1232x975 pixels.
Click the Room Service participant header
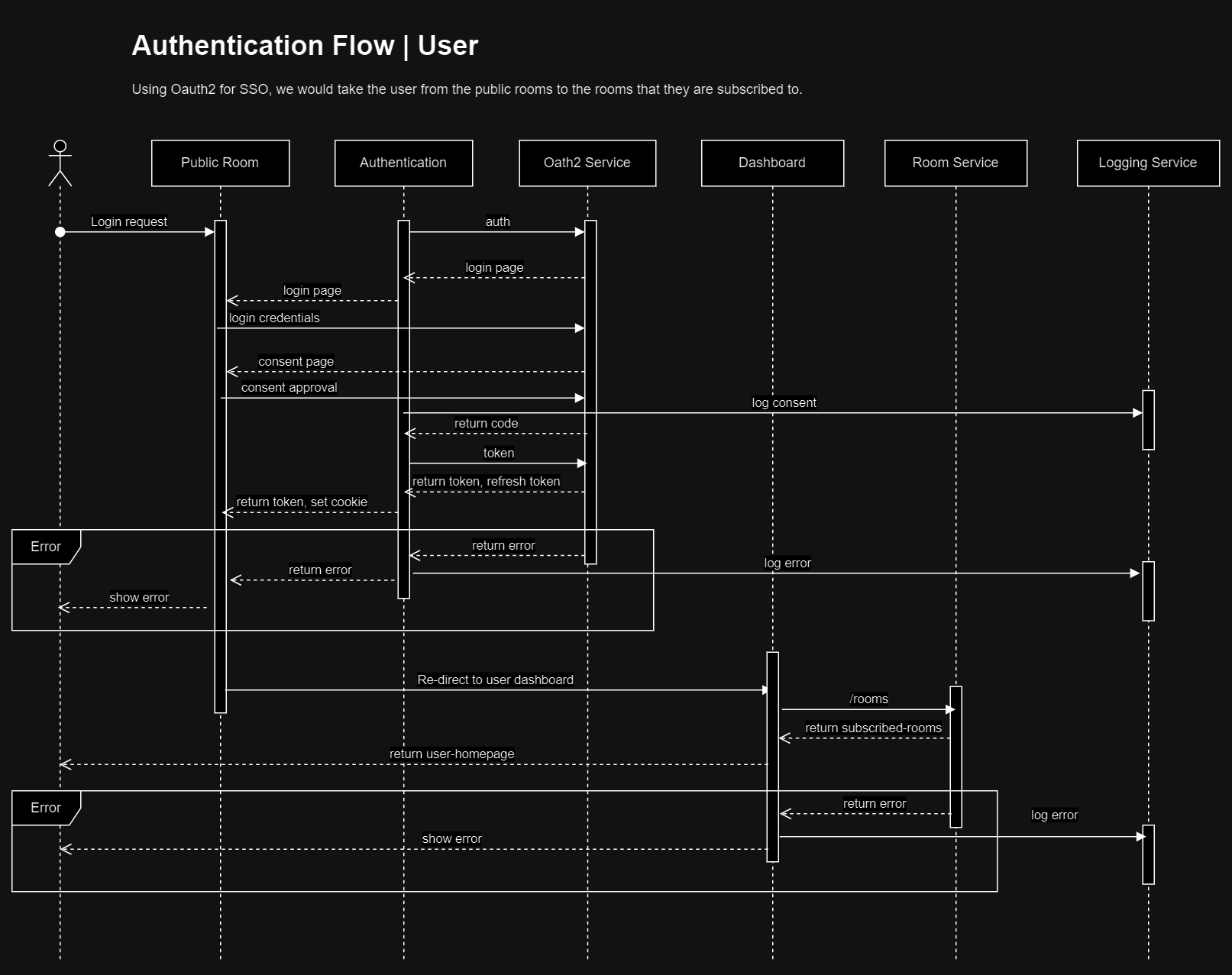[x=956, y=163]
